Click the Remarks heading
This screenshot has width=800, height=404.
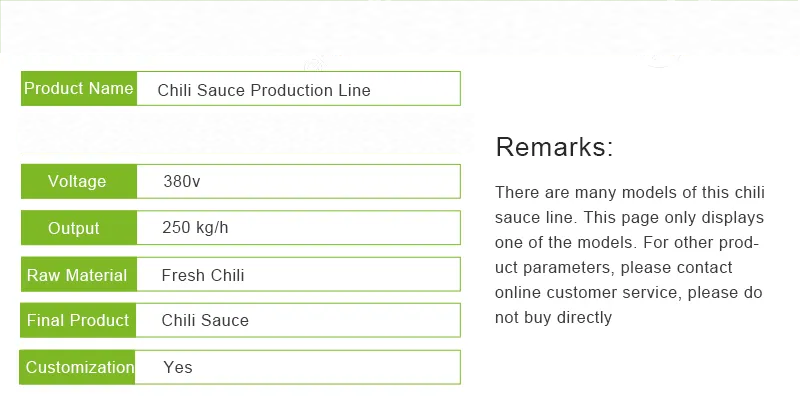554,148
